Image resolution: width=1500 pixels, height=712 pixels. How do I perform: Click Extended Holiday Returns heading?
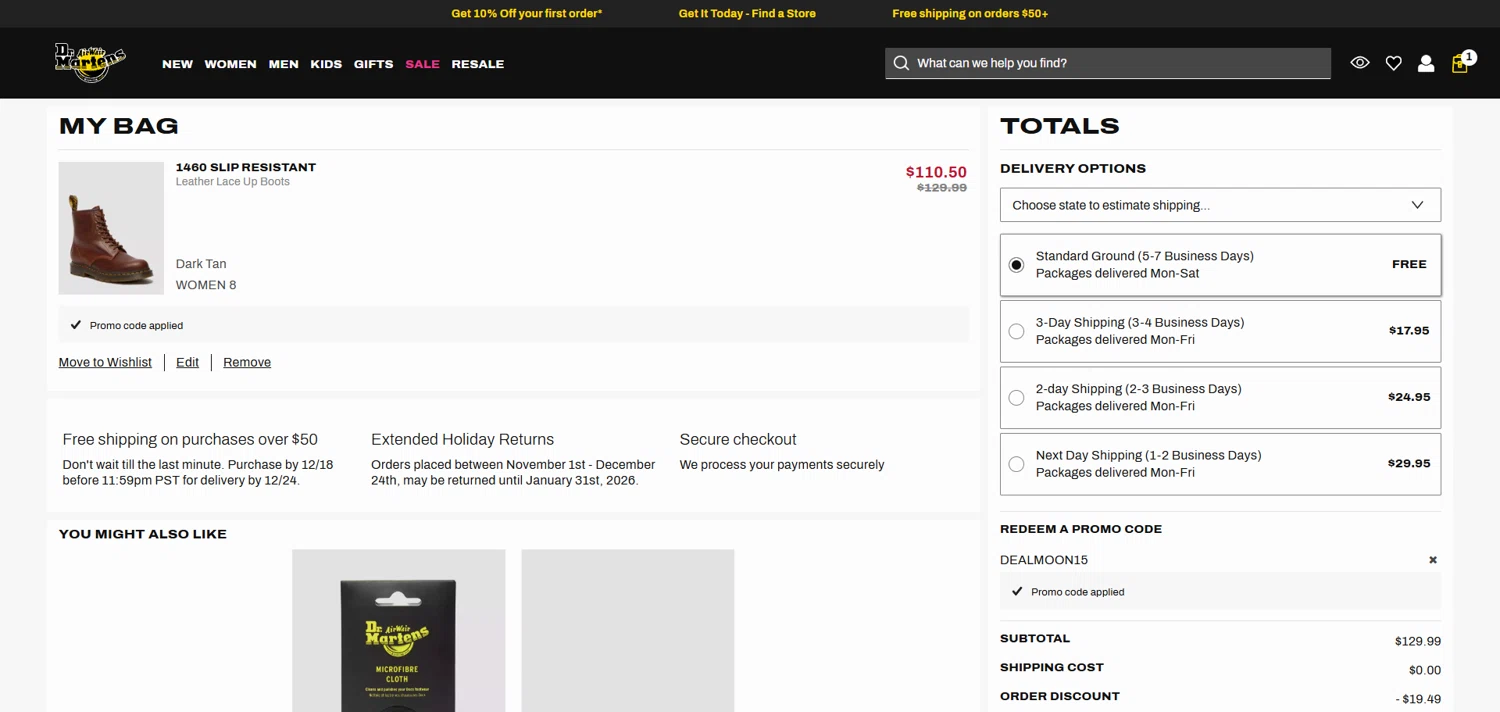click(x=462, y=439)
